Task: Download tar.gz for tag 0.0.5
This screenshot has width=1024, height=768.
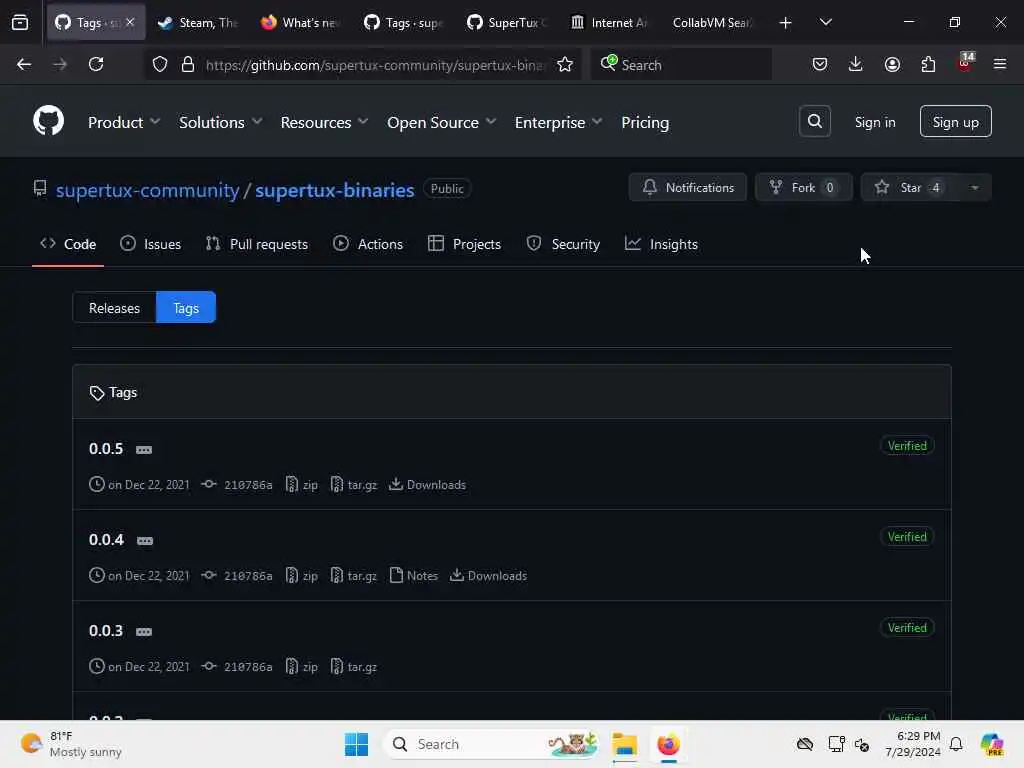Action: pos(354,485)
